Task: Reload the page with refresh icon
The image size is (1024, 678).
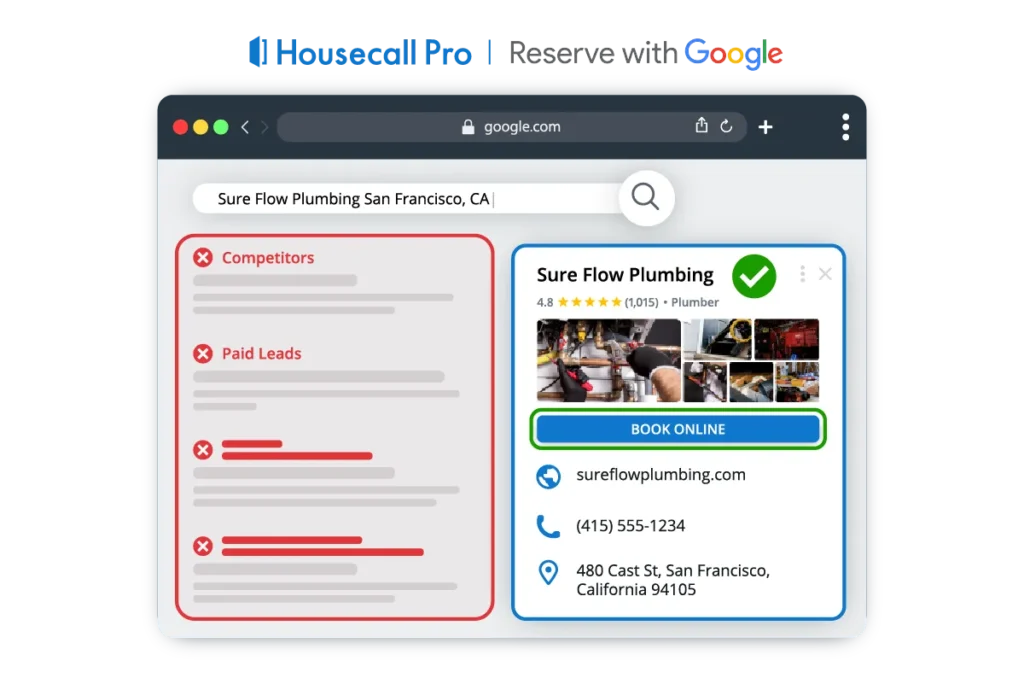Action: pyautogui.click(x=726, y=127)
